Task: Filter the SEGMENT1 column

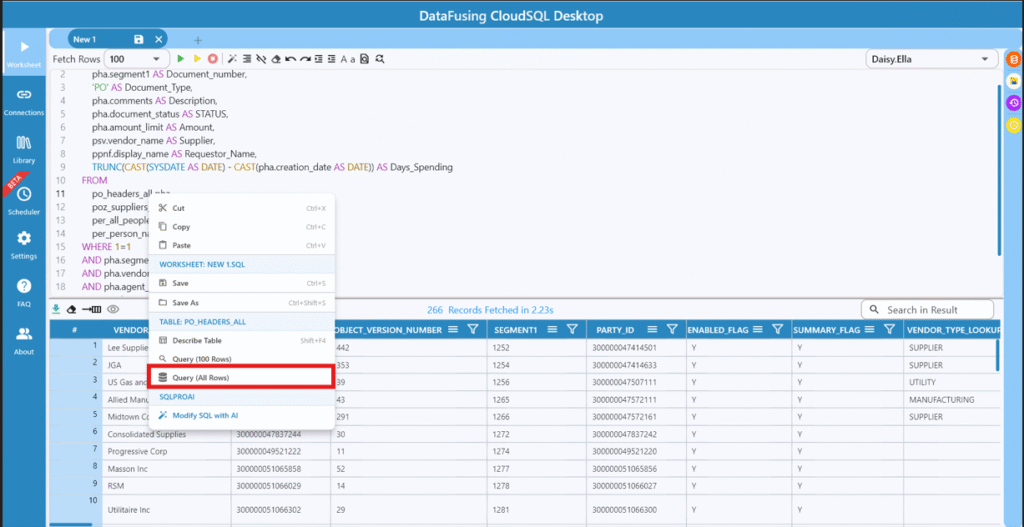Action: pos(572,330)
